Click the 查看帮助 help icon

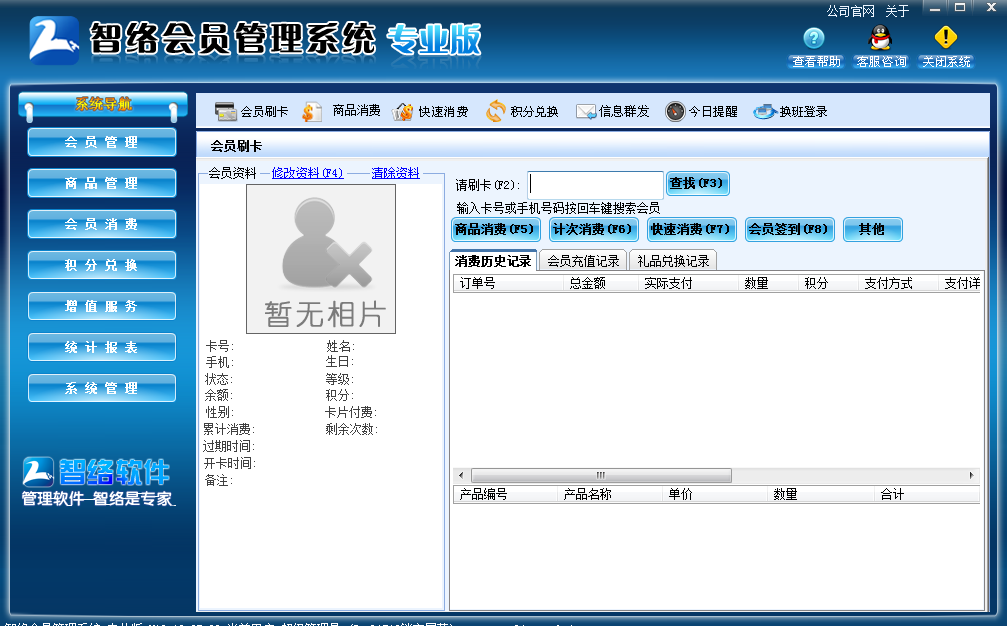pyautogui.click(x=813, y=44)
